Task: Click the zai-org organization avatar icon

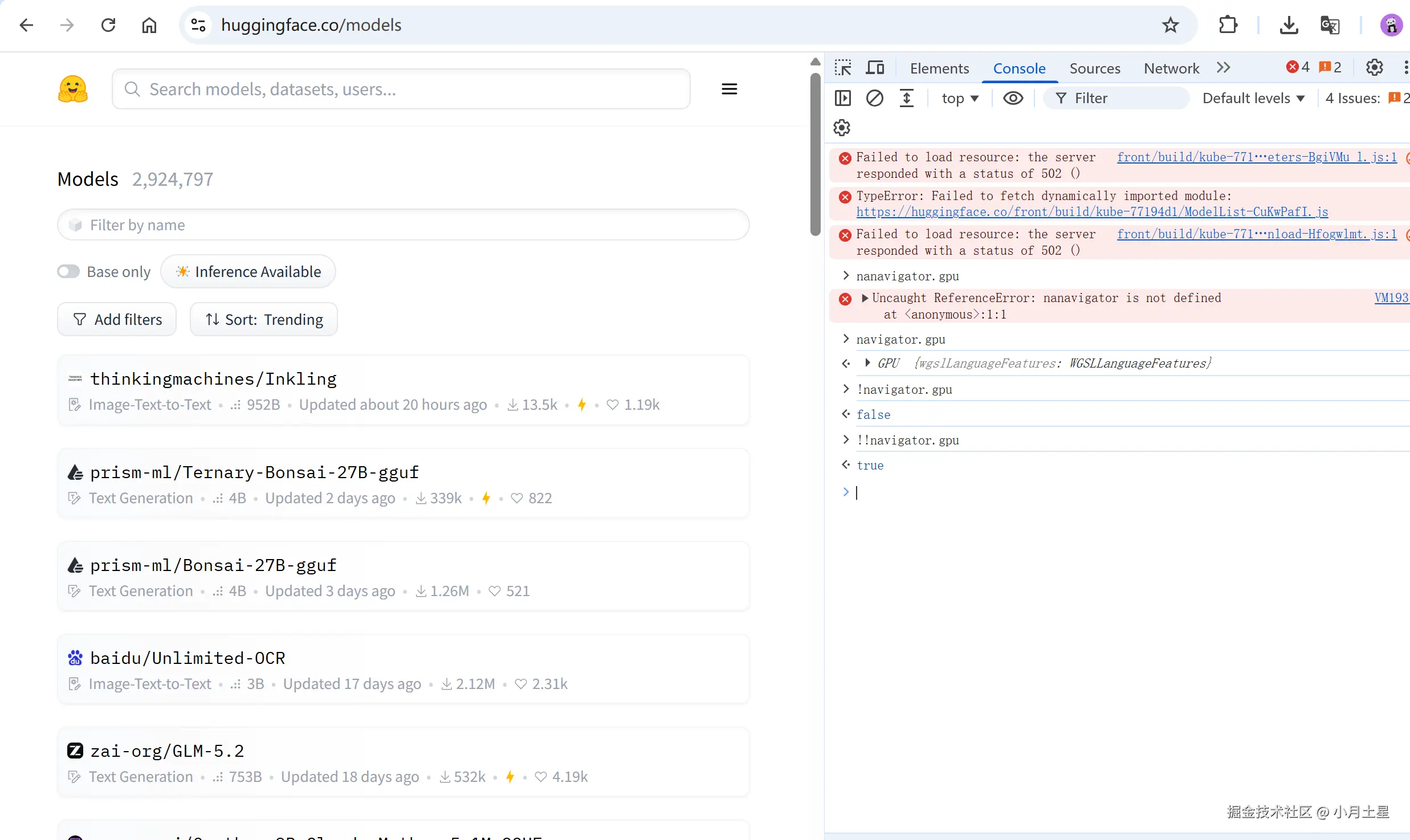Action: coord(75,751)
